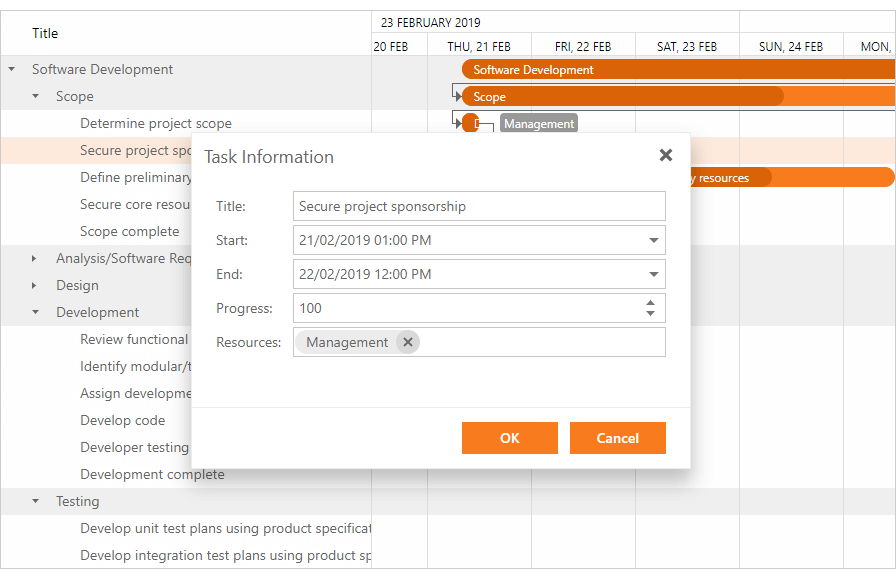Viewport: 896px width, 579px height.
Task: Collapse the Development node
Action: click(x=34, y=312)
